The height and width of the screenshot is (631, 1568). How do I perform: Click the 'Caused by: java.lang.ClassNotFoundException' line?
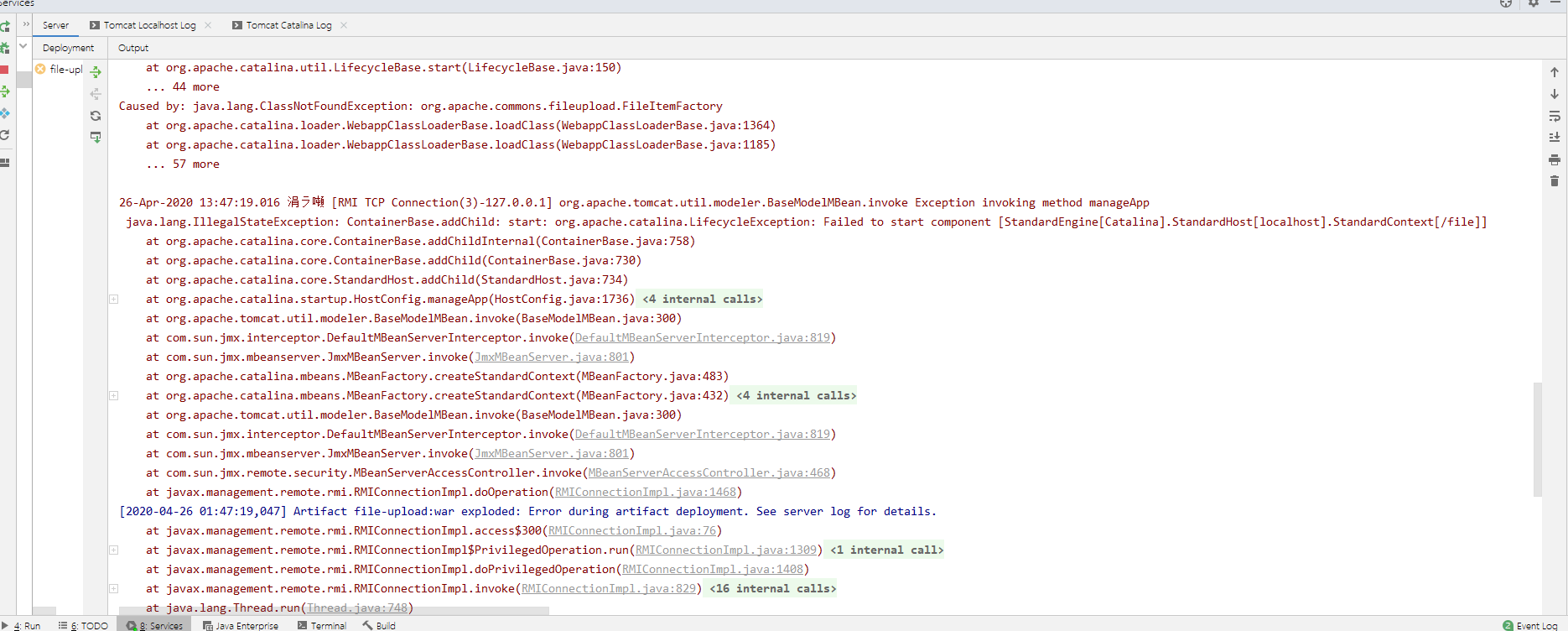pyautogui.click(x=421, y=106)
